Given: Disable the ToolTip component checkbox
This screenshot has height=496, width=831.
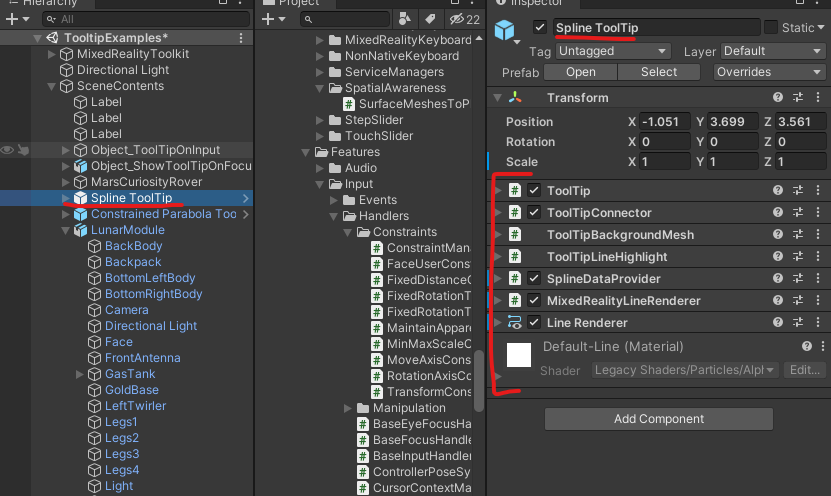Looking at the screenshot, I should [534, 190].
